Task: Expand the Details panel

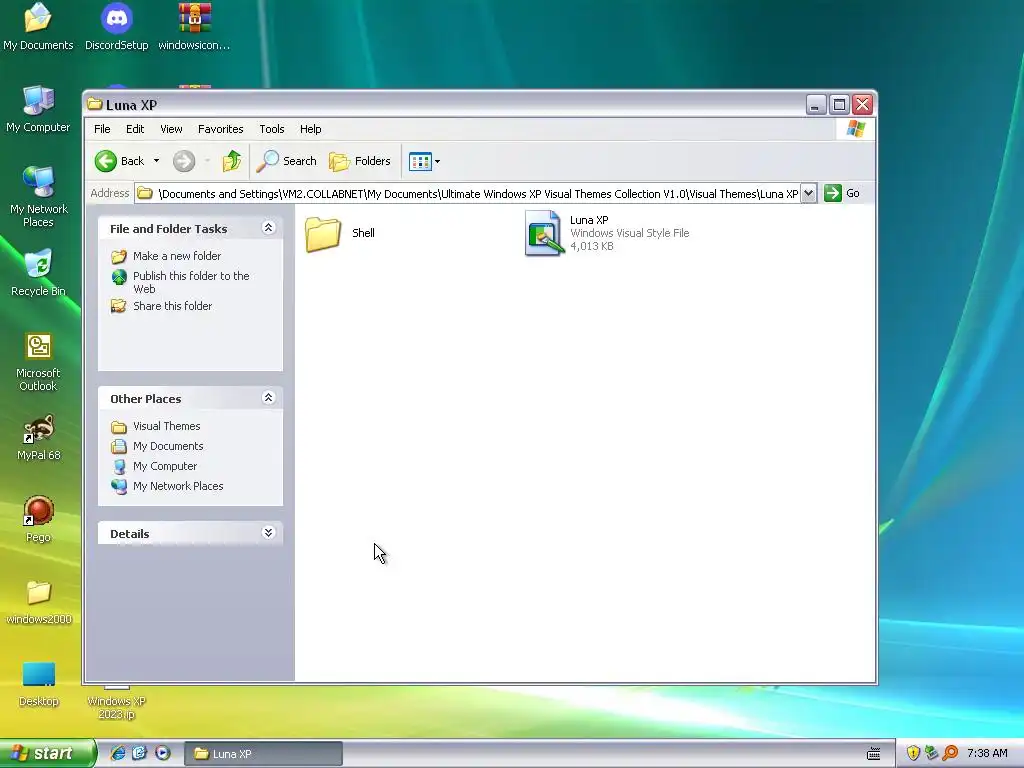Action: (x=268, y=532)
